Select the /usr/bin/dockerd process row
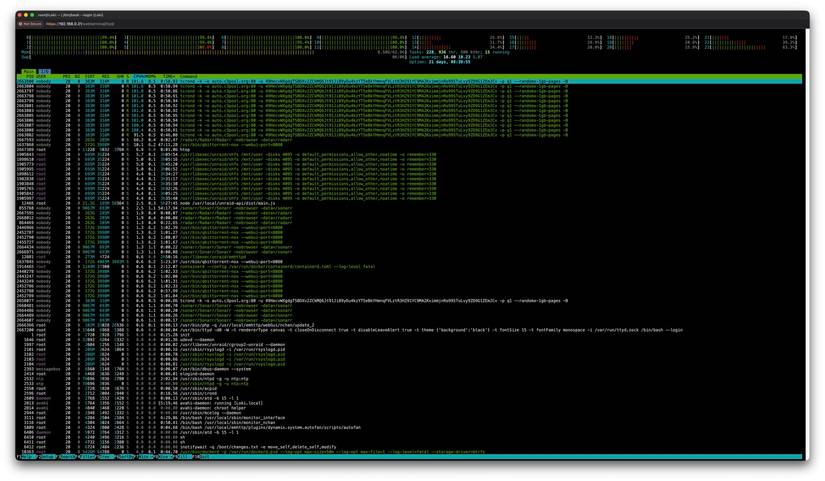Viewport: 825px width, 481px height. (408, 452)
